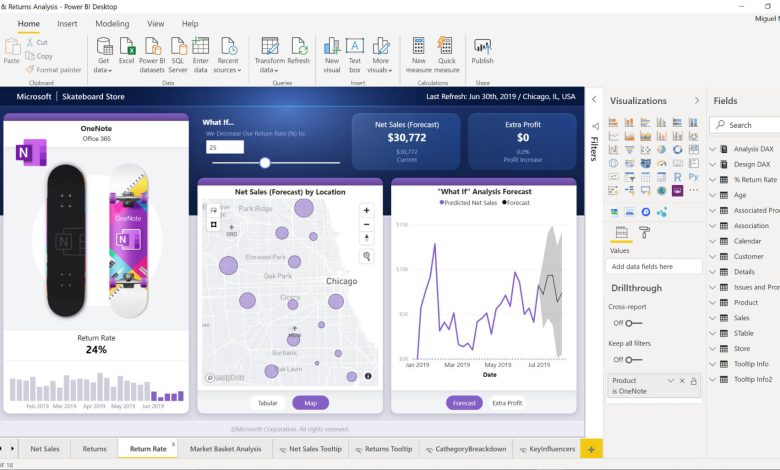The width and height of the screenshot is (780, 470).
Task: Switch to Net Sales page tab
Action: tap(44, 449)
